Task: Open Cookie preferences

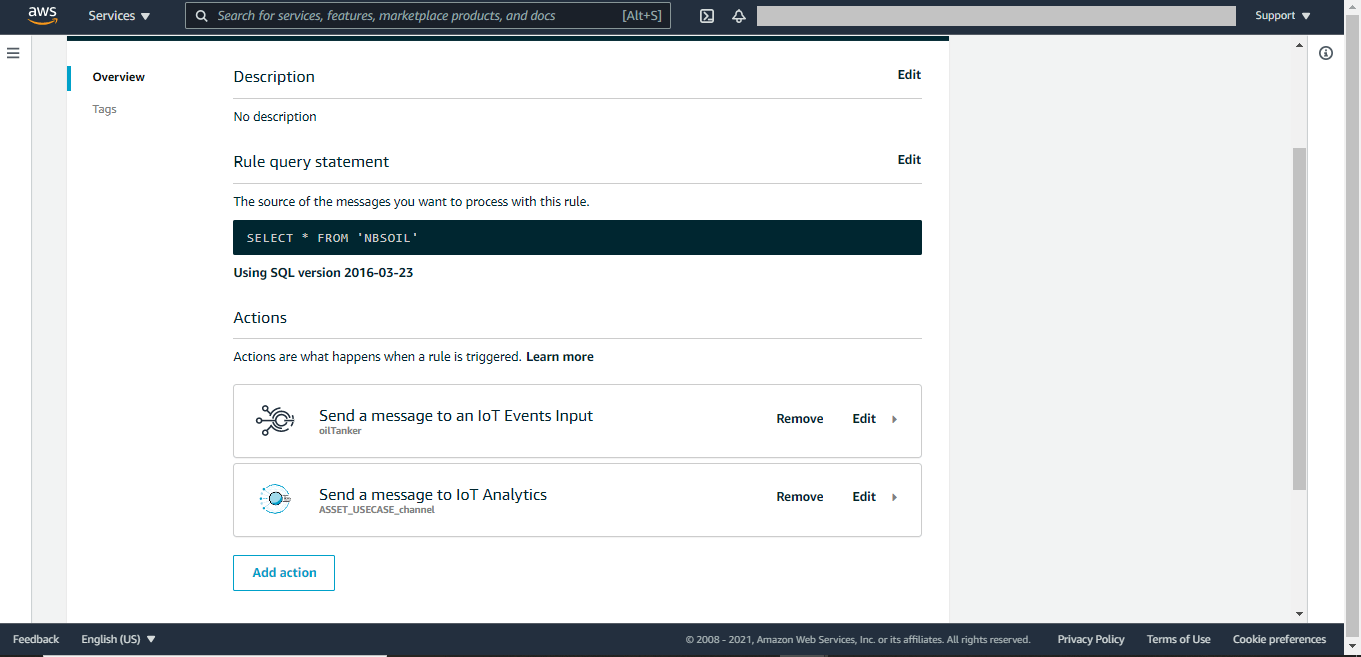Action: 1279,639
